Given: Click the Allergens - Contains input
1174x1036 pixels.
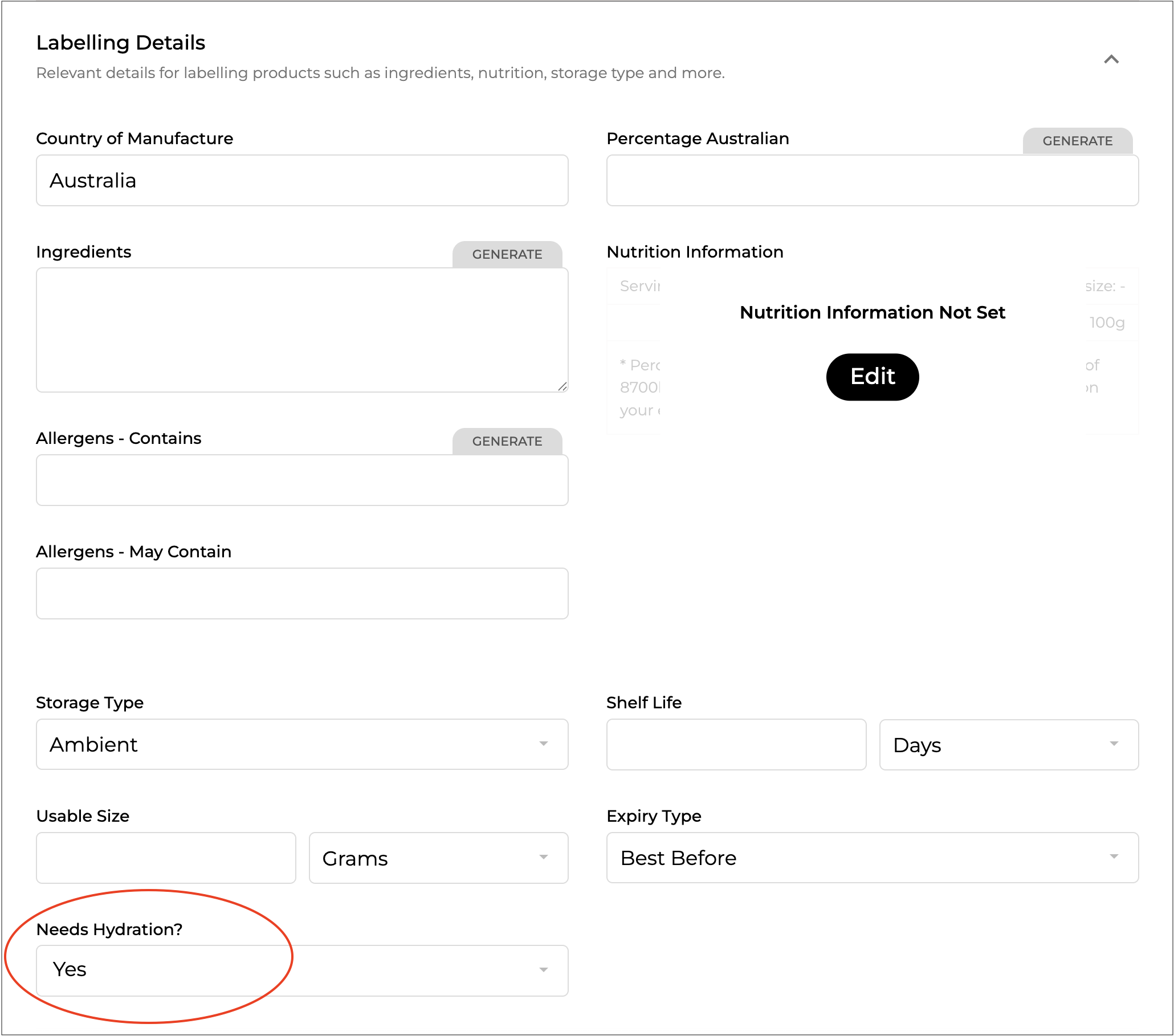Looking at the screenshot, I should [x=301, y=480].
